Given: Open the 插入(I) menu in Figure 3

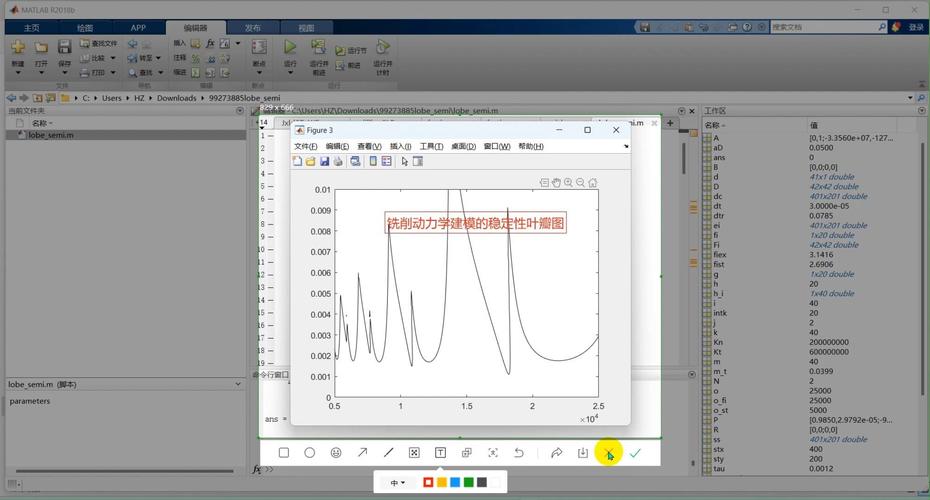Looking at the screenshot, I should click(x=400, y=147).
